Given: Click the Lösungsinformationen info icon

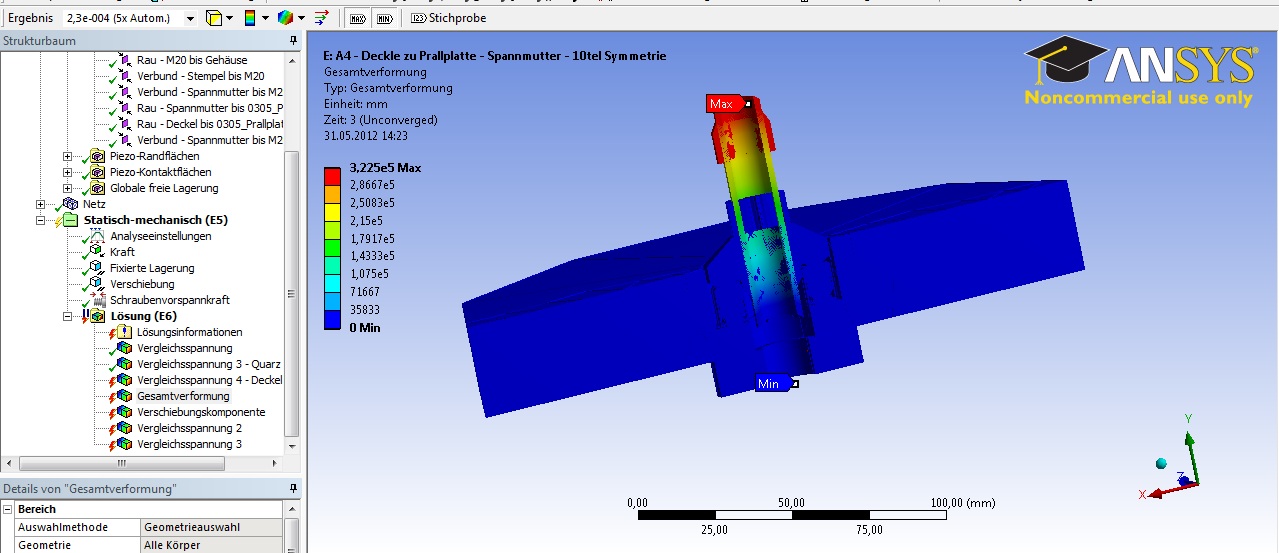Looking at the screenshot, I should 124,332.
